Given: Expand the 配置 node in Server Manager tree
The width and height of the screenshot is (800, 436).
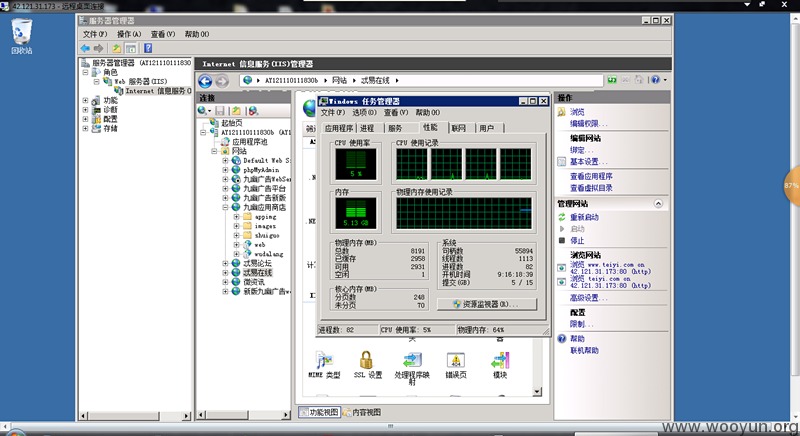Looking at the screenshot, I should (x=86, y=119).
